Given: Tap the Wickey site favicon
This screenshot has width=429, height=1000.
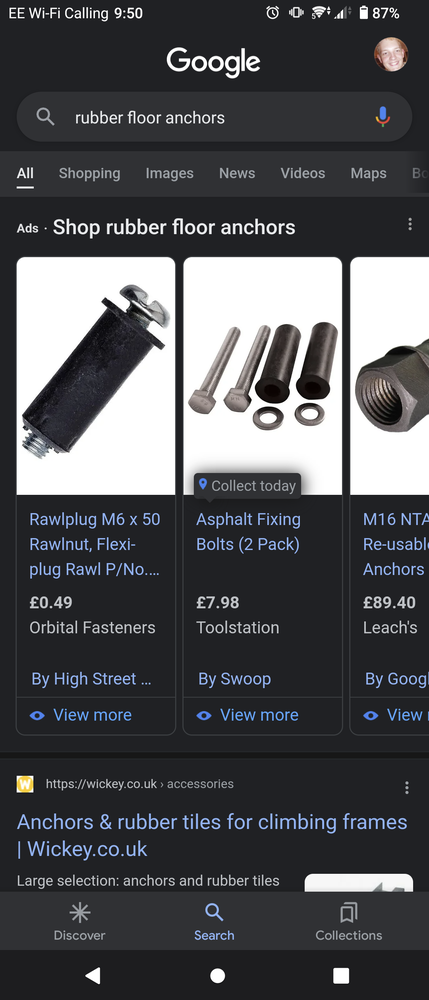Looking at the screenshot, I should (x=25, y=784).
